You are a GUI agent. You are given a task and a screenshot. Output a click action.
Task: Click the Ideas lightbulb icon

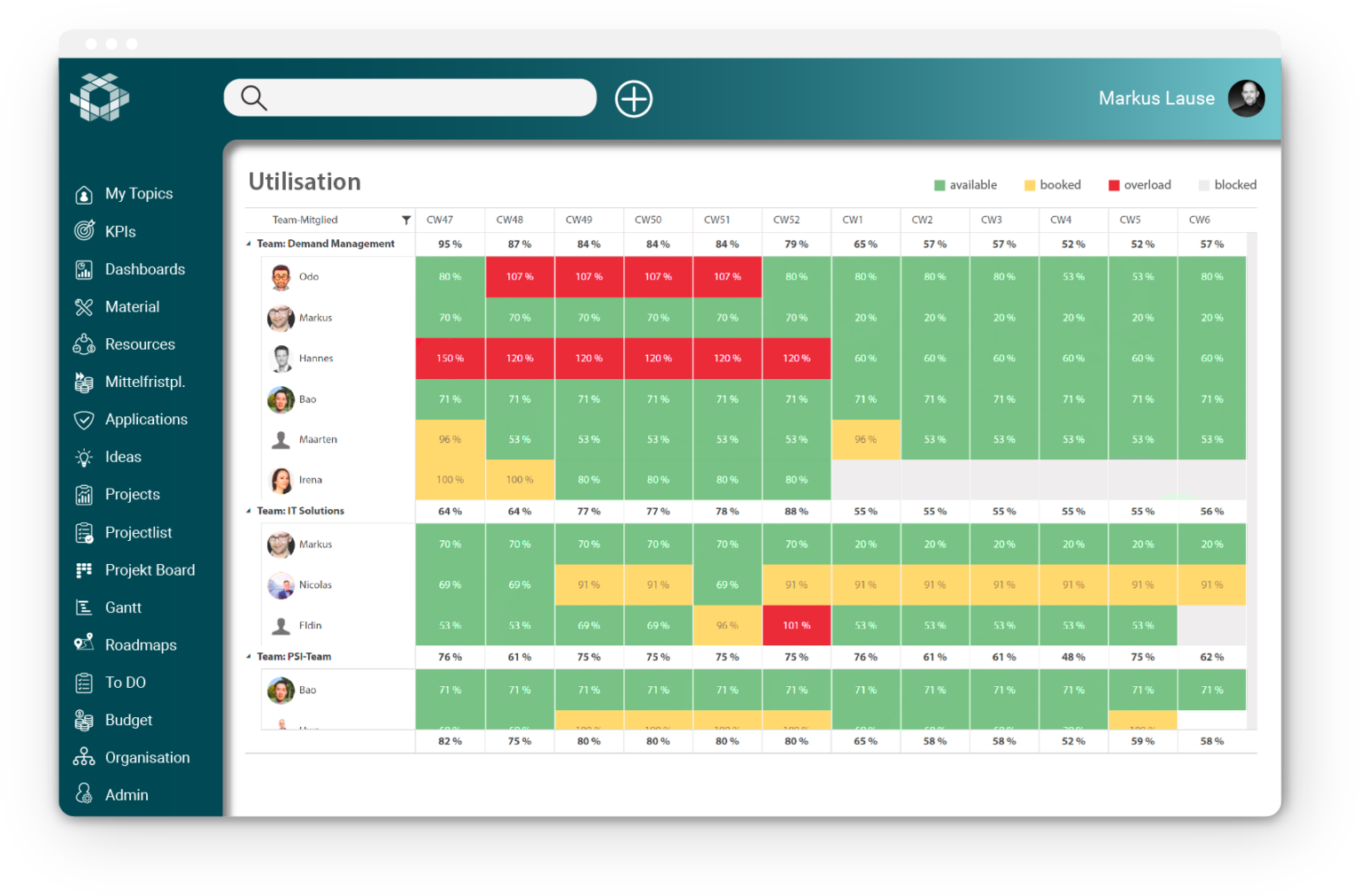(x=84, y=458)
